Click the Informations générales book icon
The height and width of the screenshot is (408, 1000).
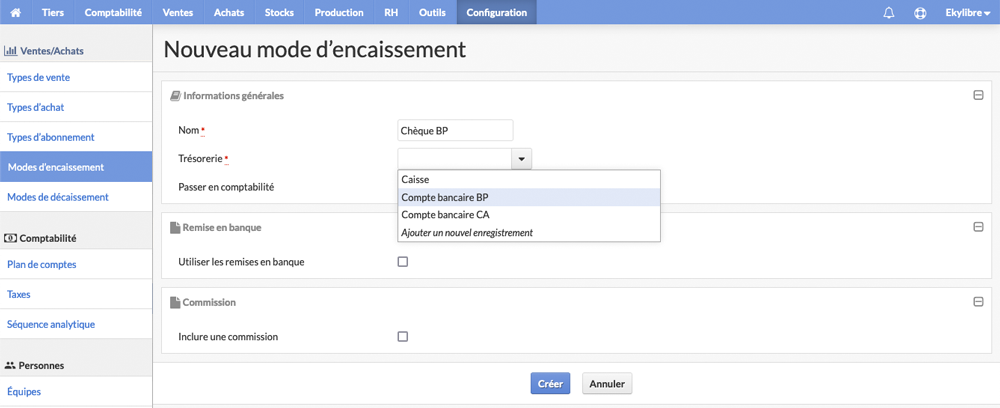click(x=175, y=96)
